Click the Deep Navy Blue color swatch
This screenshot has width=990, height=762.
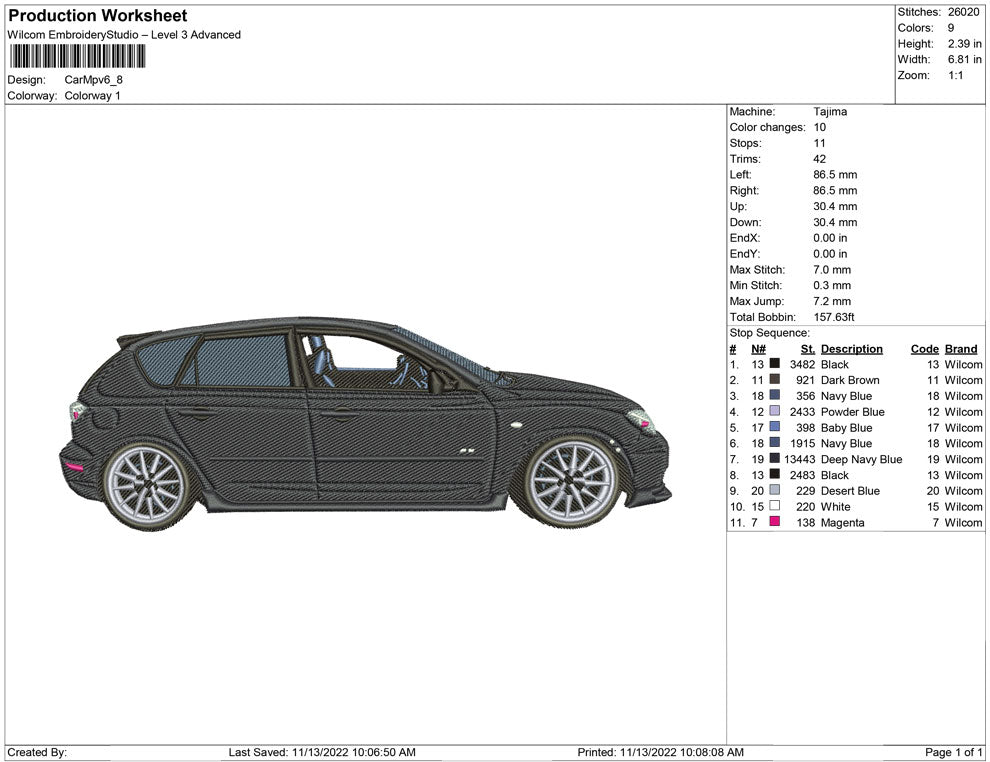click(x=774, y=459)
